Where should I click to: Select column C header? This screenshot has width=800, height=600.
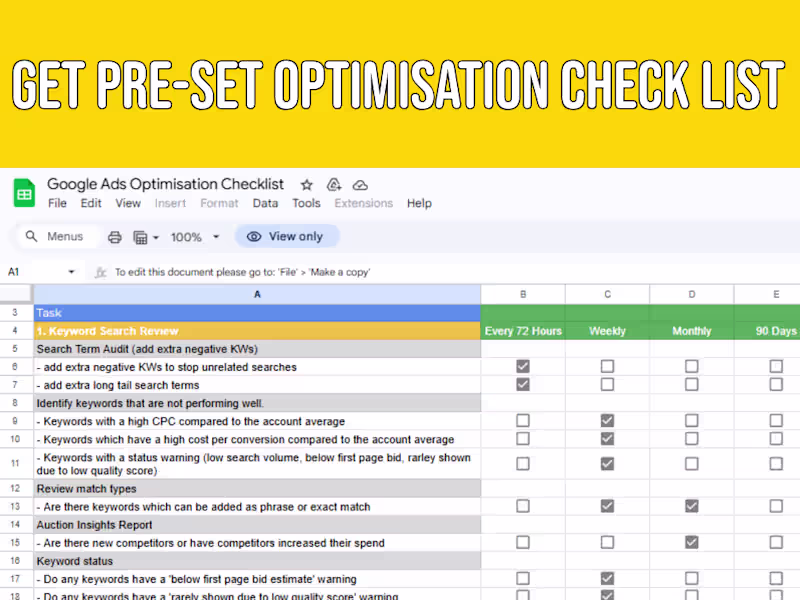(x=607, y=294)
